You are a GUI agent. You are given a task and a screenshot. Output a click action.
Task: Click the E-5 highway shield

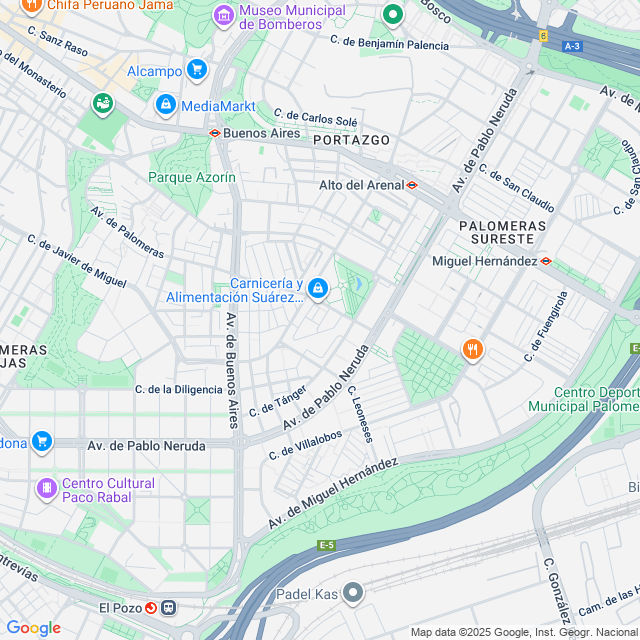pos(327,545)
